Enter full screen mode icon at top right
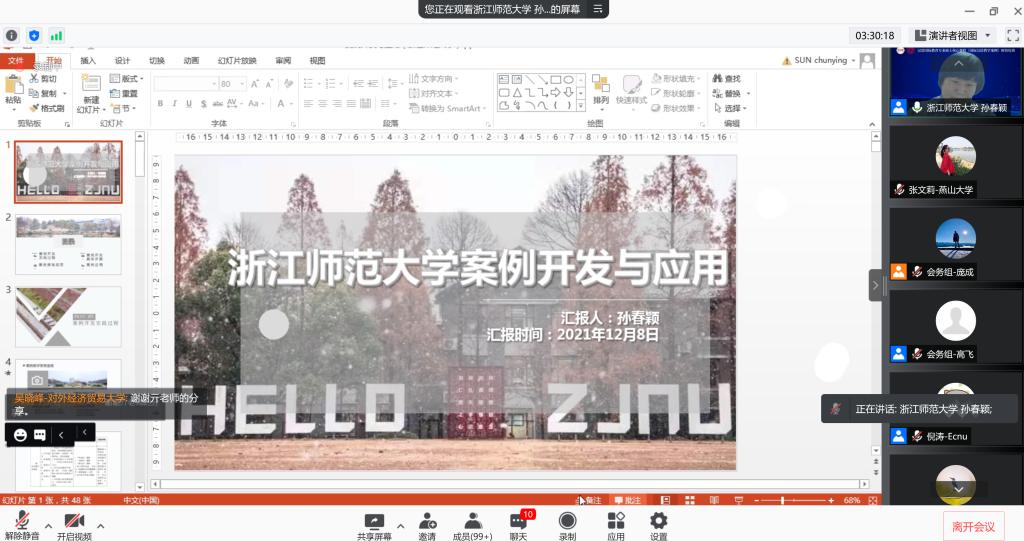Image resolution: width=1024 pixels, height=541 pixels. [x=1012, y=35]
